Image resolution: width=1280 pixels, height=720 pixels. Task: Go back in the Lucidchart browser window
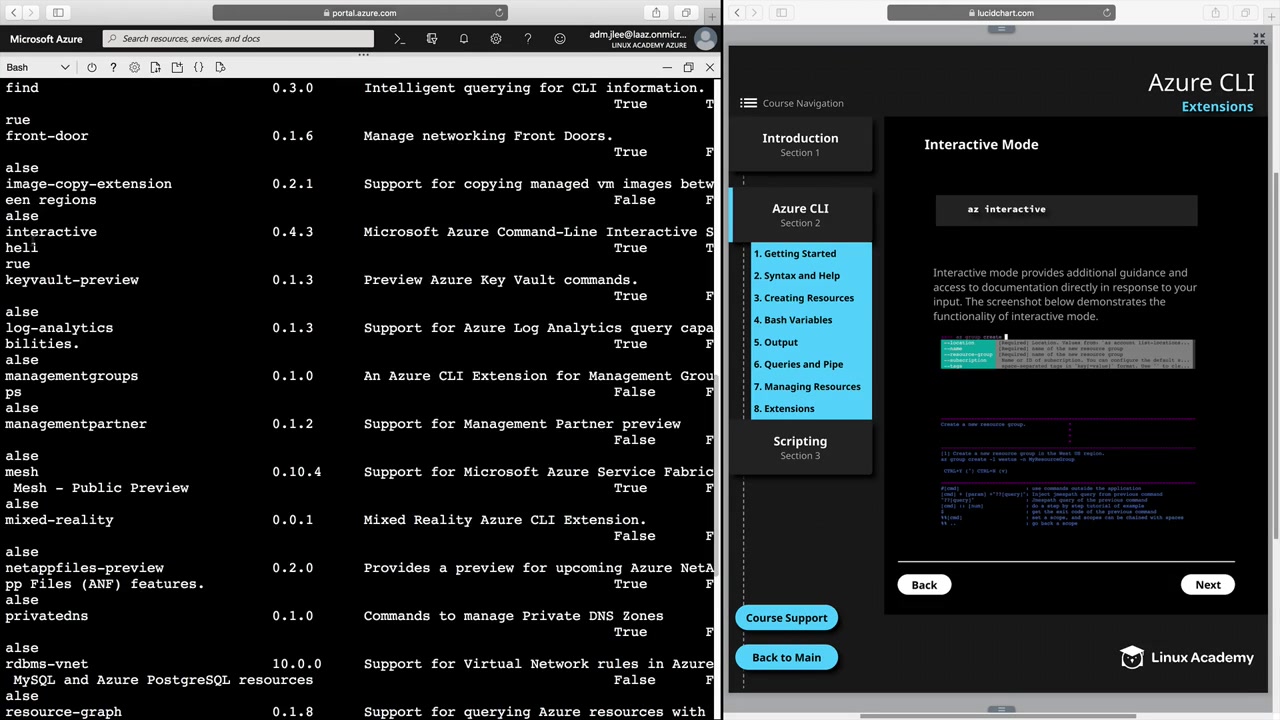[x=736, y=13]
